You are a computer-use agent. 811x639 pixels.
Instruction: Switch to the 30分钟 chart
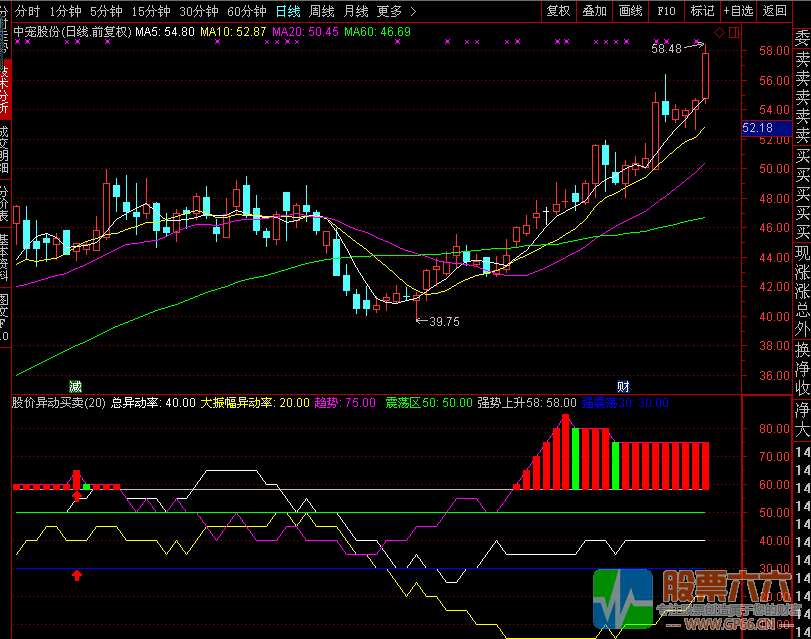199,11
